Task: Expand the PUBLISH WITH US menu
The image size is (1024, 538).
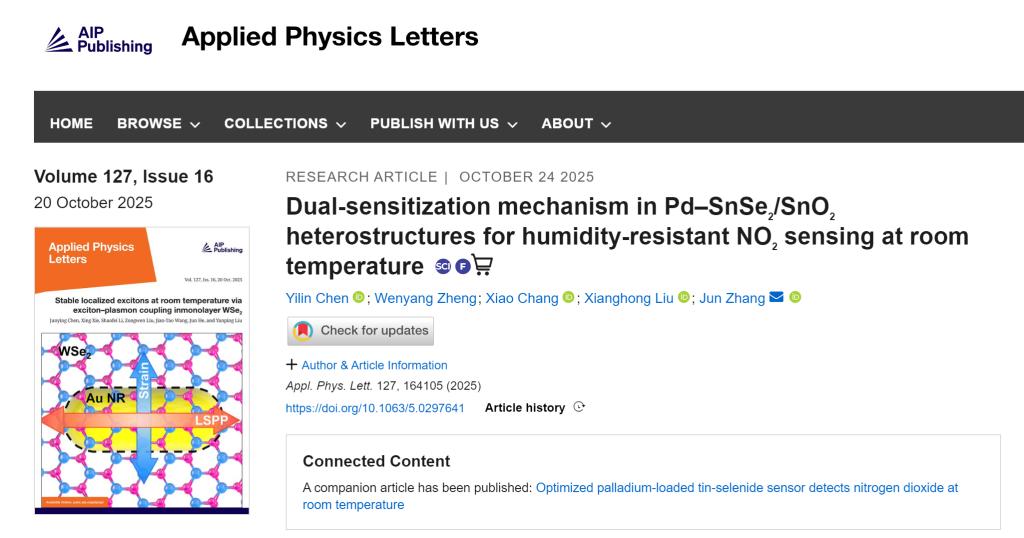Action: click(443, 124)
